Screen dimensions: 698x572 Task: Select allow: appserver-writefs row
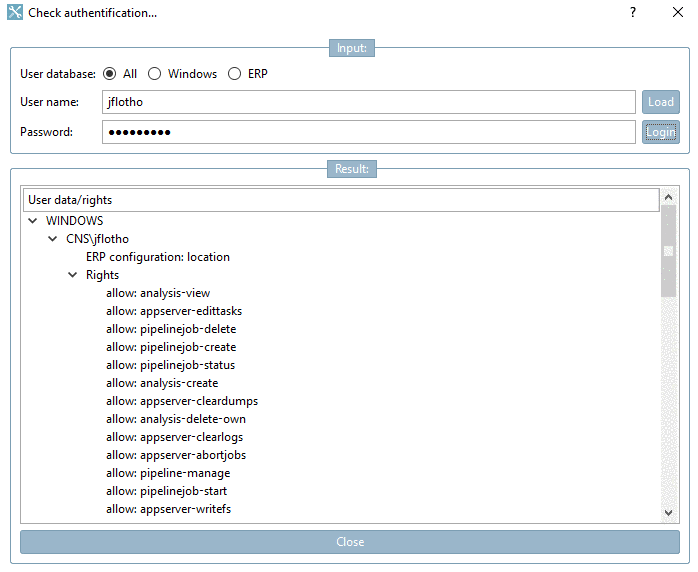point(169,509)
